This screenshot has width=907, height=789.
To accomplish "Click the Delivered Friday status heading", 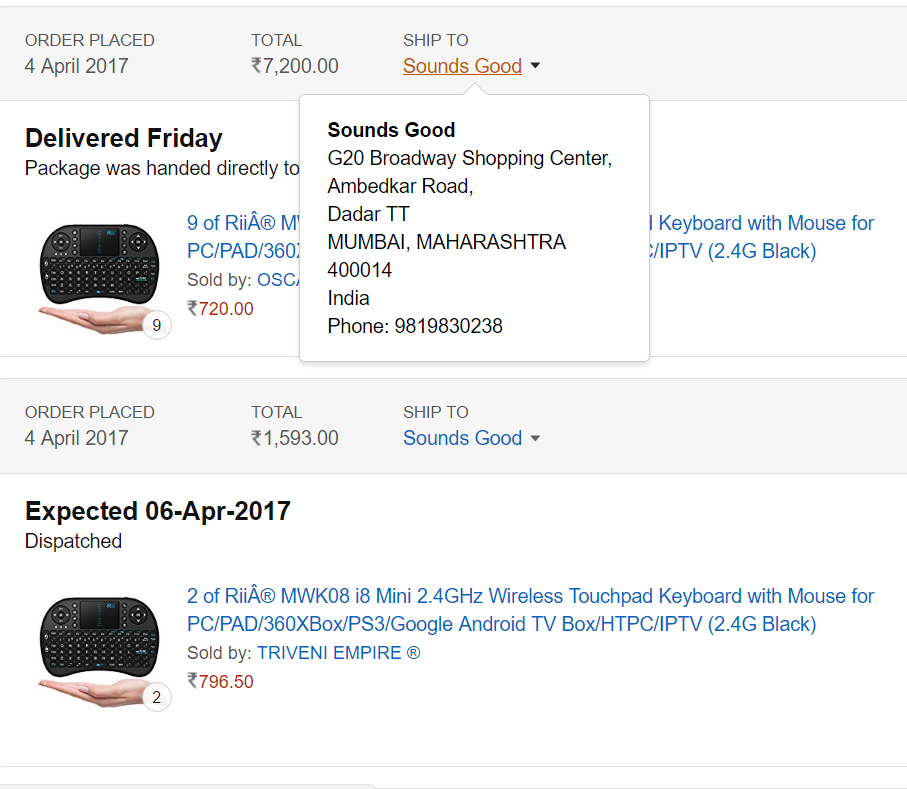I will click(124, 138).
